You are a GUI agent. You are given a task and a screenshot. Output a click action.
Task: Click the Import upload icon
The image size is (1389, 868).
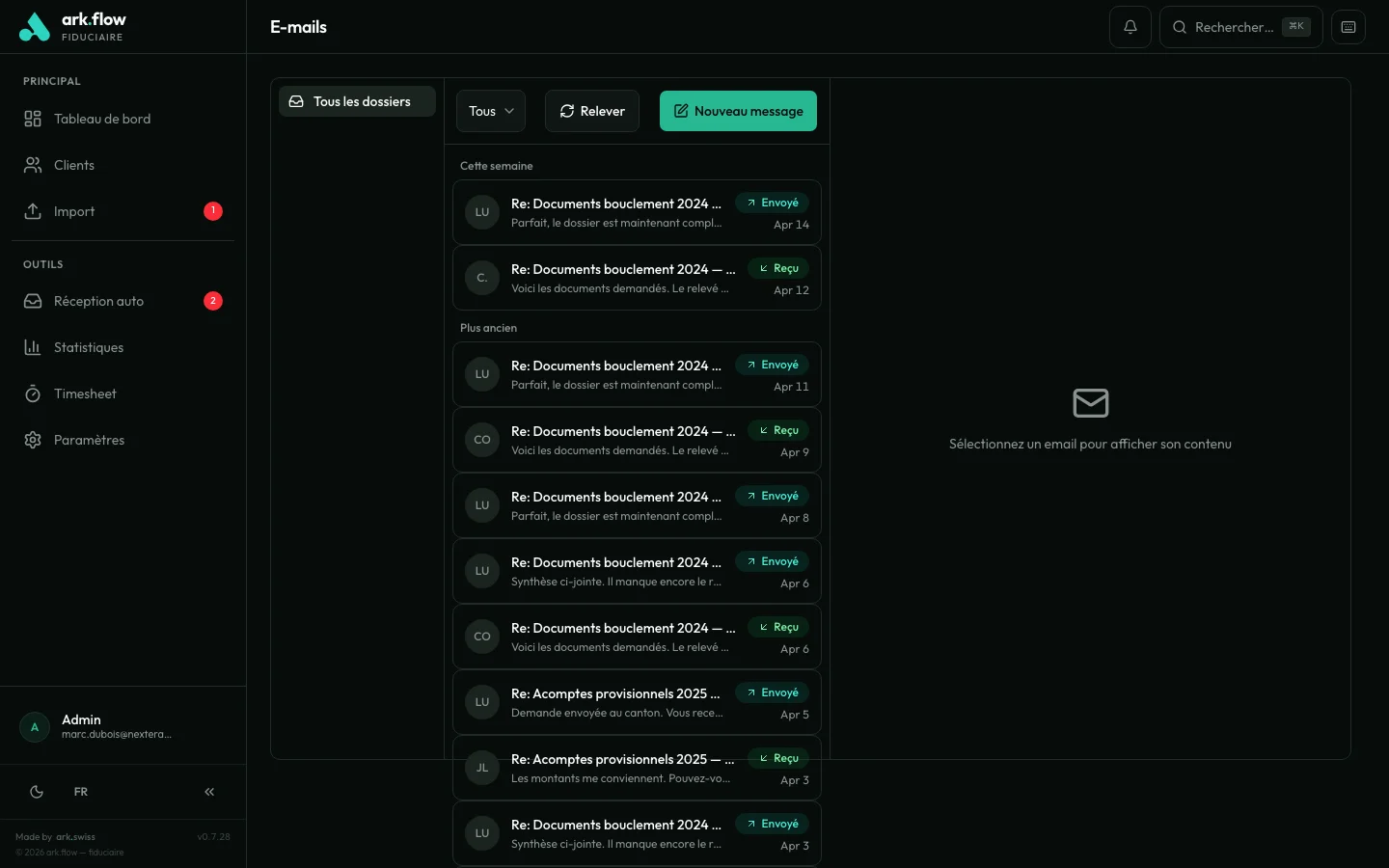[33, 211]
